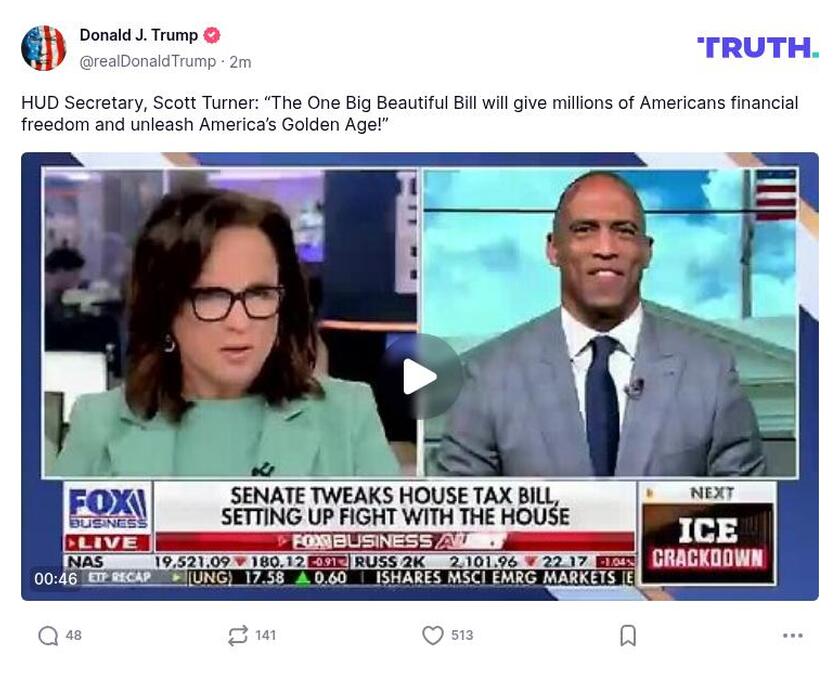Click the 48 replies count
This screenshot has height=674, width=840.
(x=73, y=635)
